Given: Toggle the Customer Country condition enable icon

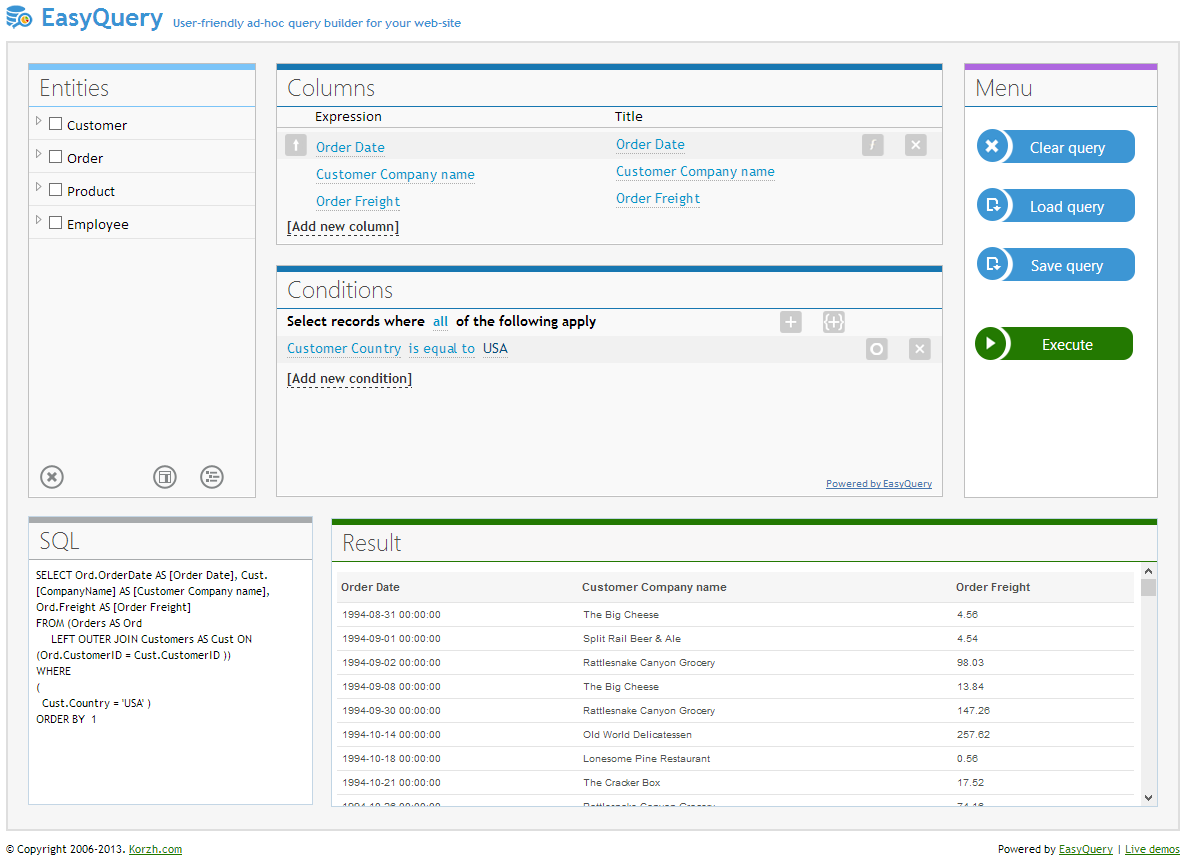Looking at the screenshot, I should 876,349.
